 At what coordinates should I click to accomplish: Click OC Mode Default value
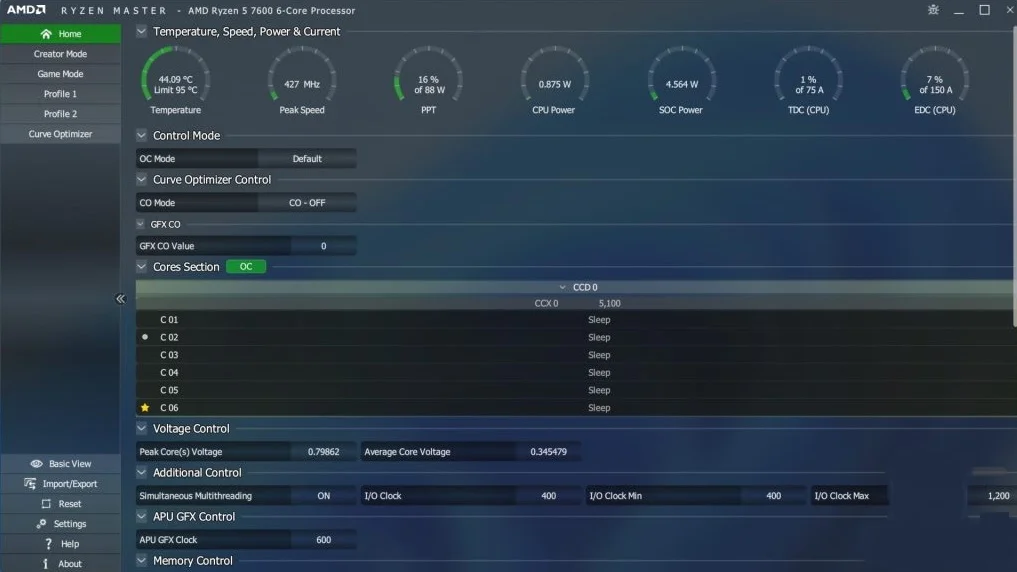(x=307, y=159)
